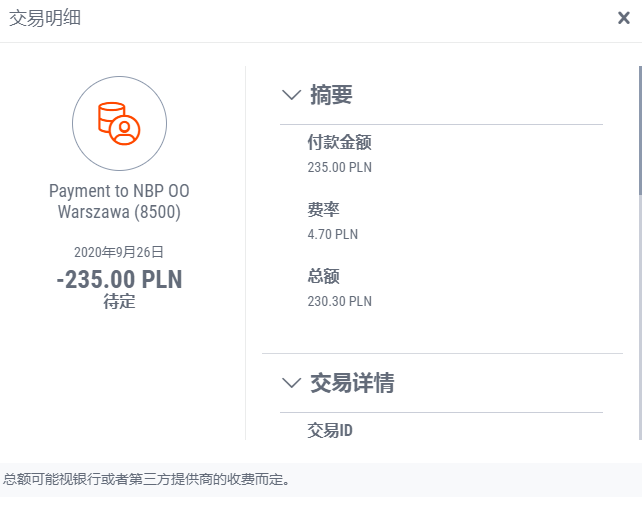The width and height of the screenshot is (642, 505).
Task: Click the 交易详情 section heading
Action: [352, 382]
